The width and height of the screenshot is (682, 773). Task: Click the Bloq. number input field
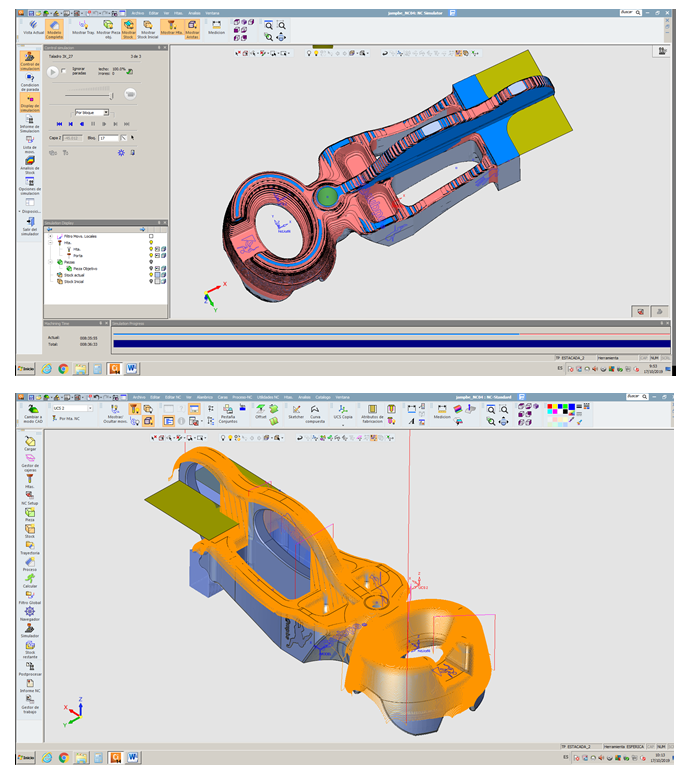tap(108, 138)
